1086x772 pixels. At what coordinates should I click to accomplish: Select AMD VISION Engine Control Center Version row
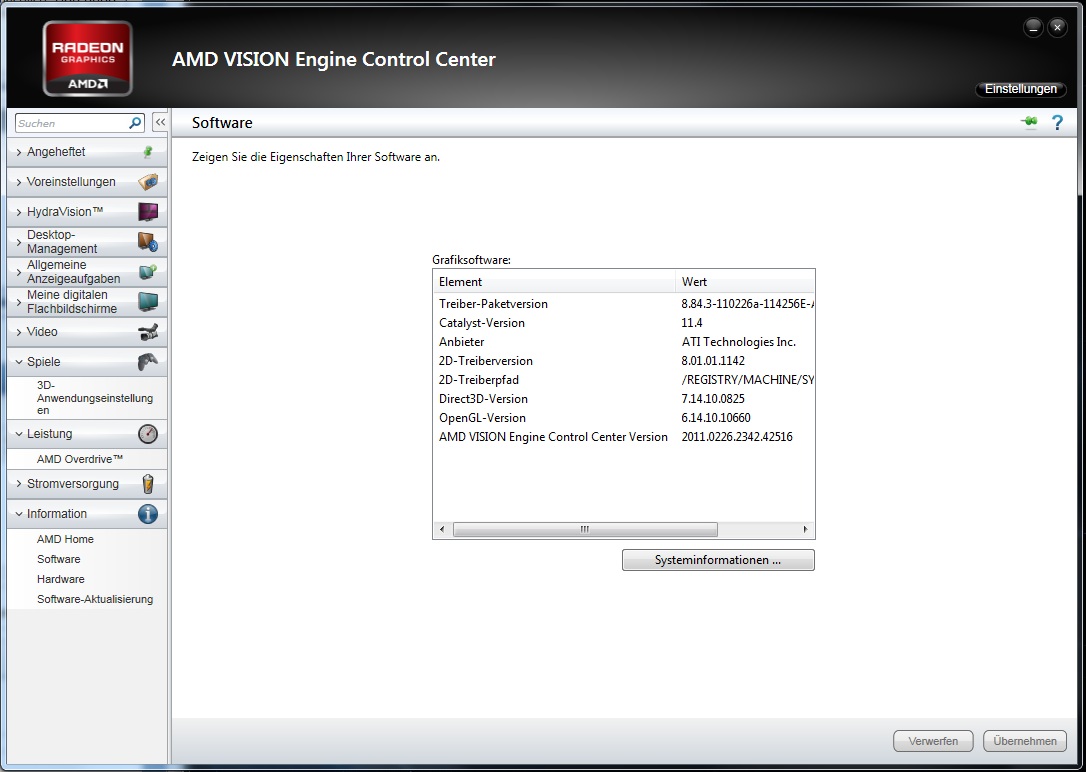623,437
